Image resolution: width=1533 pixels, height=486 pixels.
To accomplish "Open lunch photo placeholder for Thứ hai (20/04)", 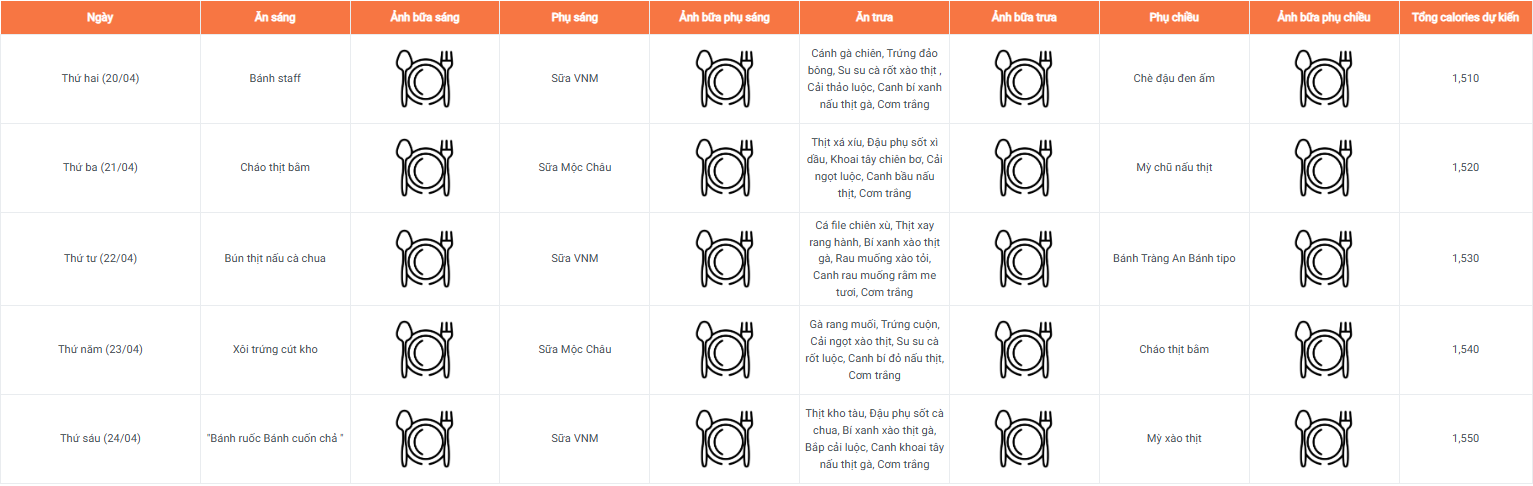I will pyautogui.click(x=1024, y=78).
